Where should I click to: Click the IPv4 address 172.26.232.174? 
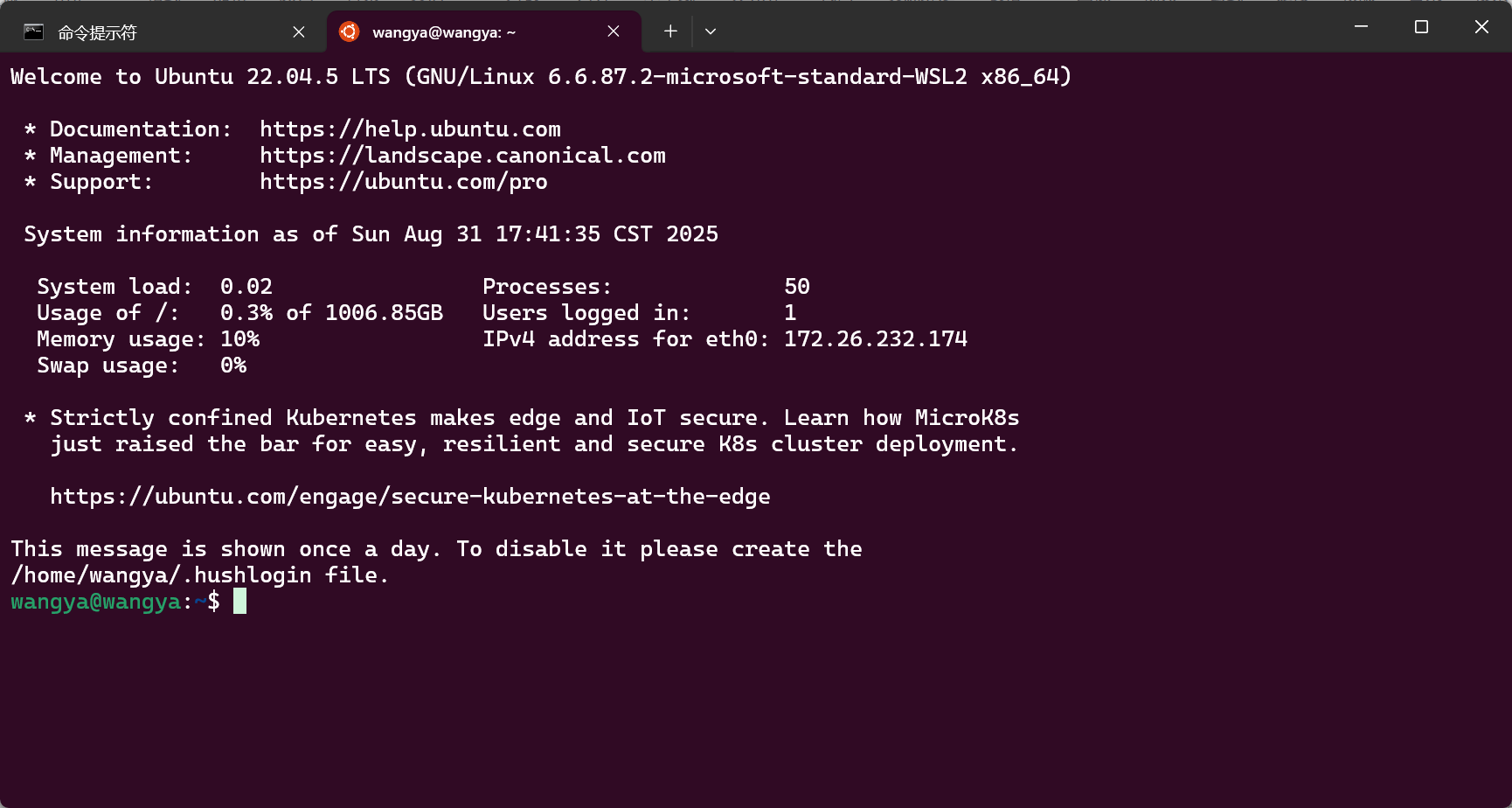coord(874,338)
